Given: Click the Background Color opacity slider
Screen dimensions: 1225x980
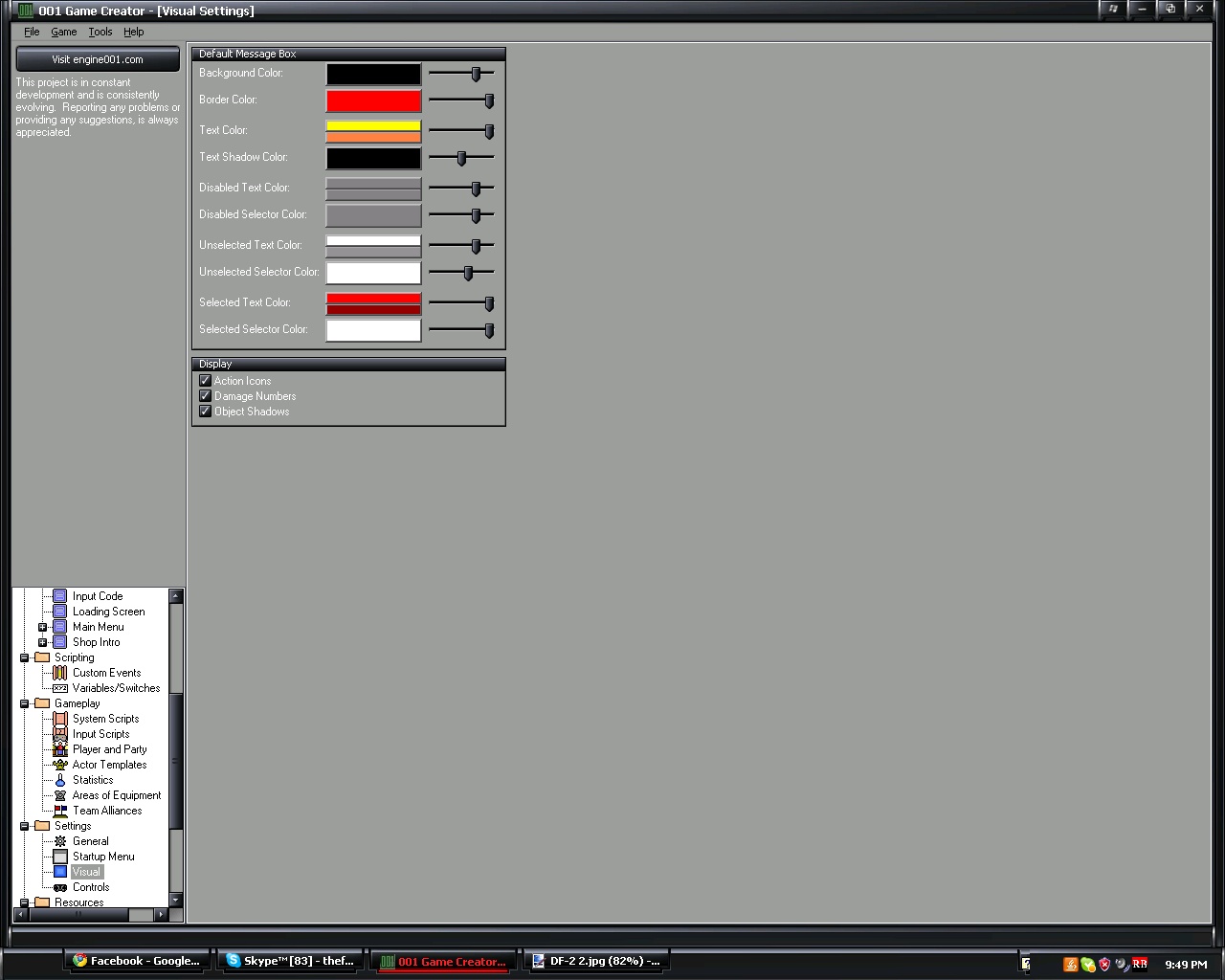Looking at the screenshot, I should pyautogui.click(x=461, y=74).
